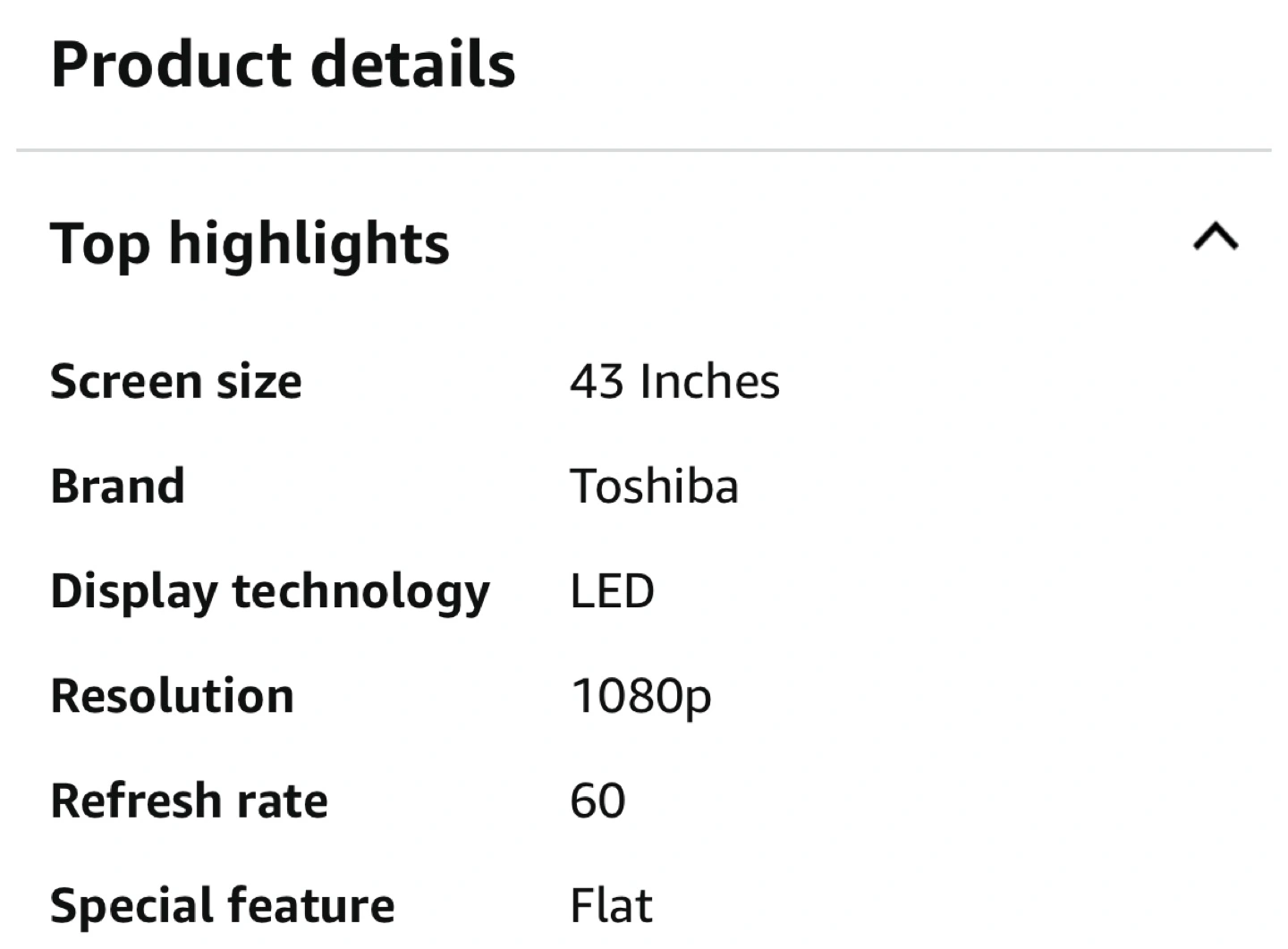Image resolution: width=1288 pixels, height=949 pixels.
Task: Click the word highlights in section title
Action: (309, 244)
